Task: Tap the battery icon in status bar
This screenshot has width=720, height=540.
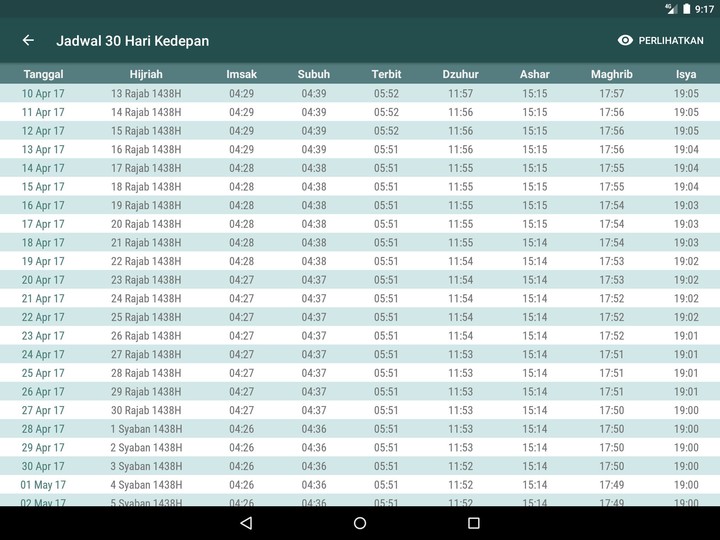Action: [x=687, y=8]
